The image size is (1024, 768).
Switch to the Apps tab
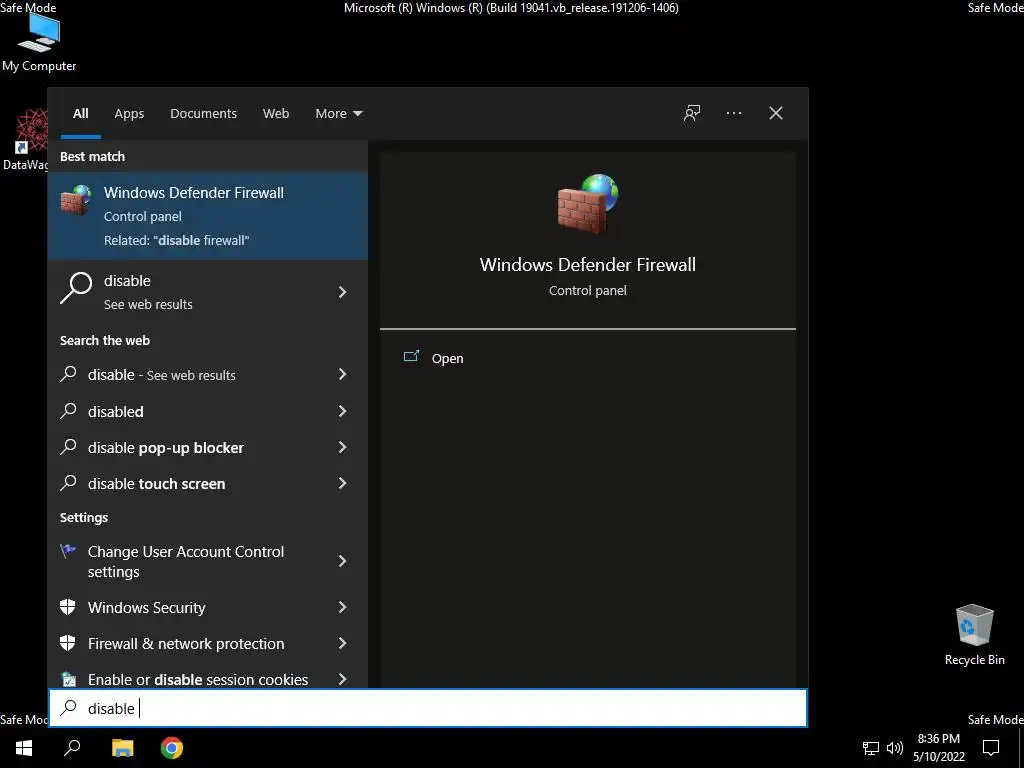pyautogui.click(x=129, y=114)
